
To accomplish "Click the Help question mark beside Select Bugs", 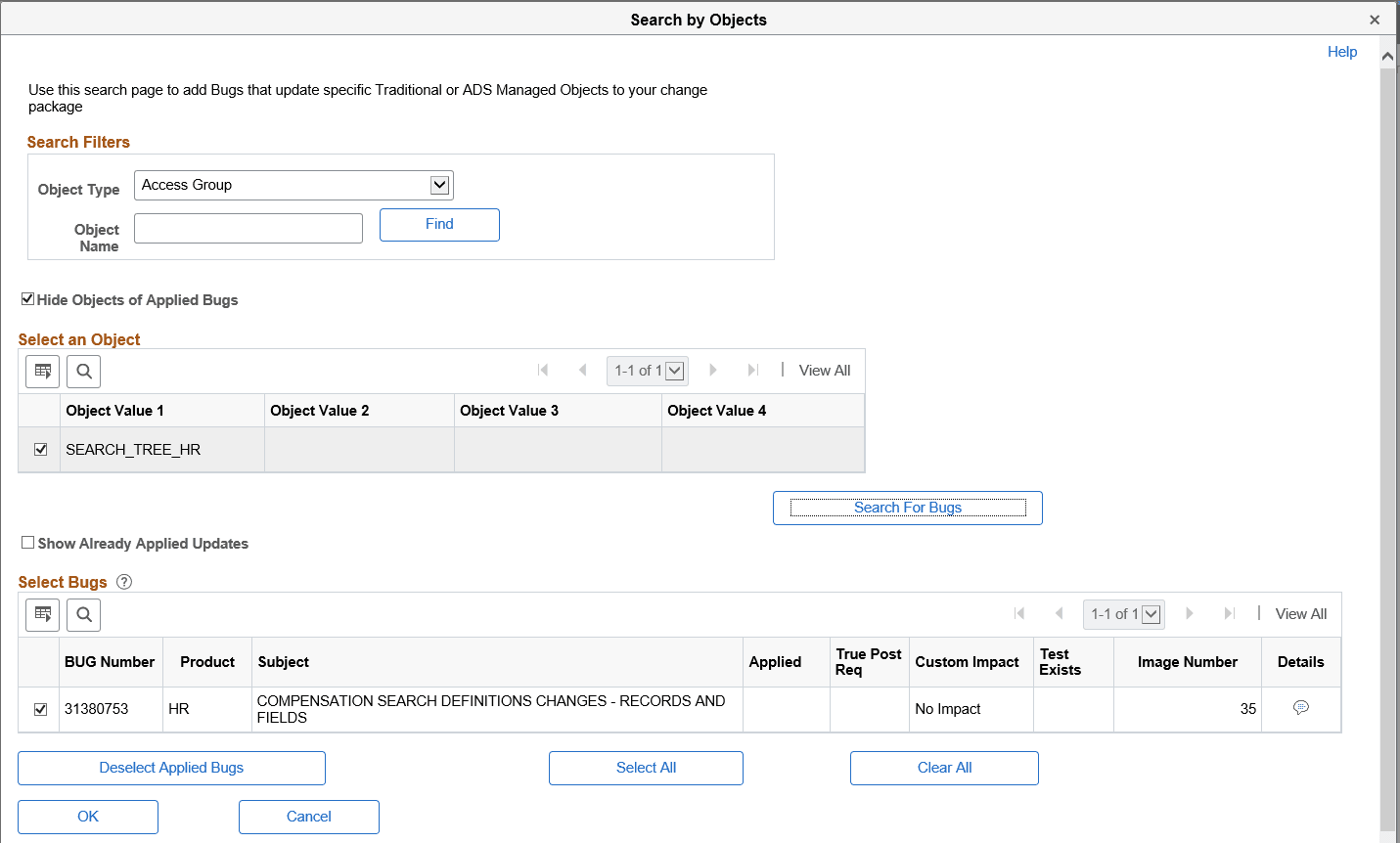I will point(123,581).
